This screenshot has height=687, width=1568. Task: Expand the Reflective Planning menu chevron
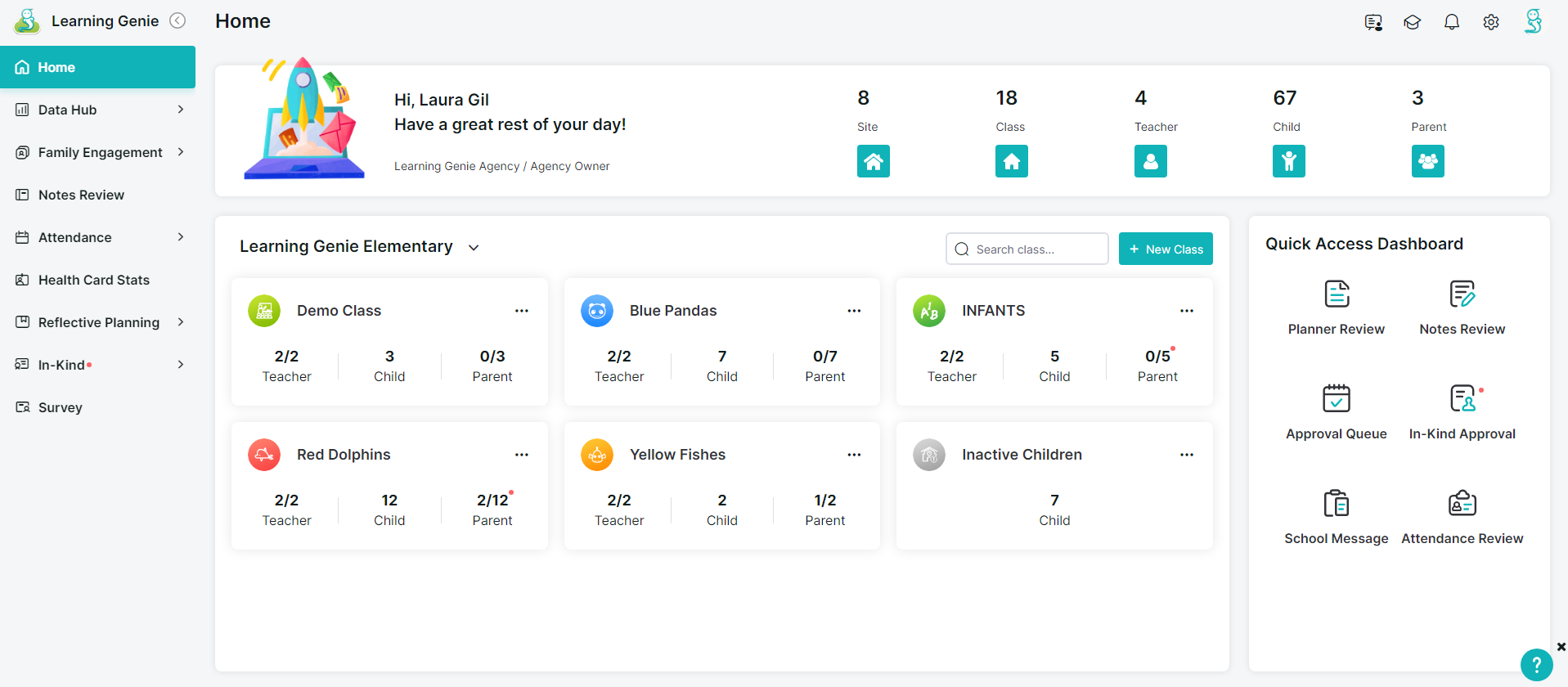[x=181, y=322]
